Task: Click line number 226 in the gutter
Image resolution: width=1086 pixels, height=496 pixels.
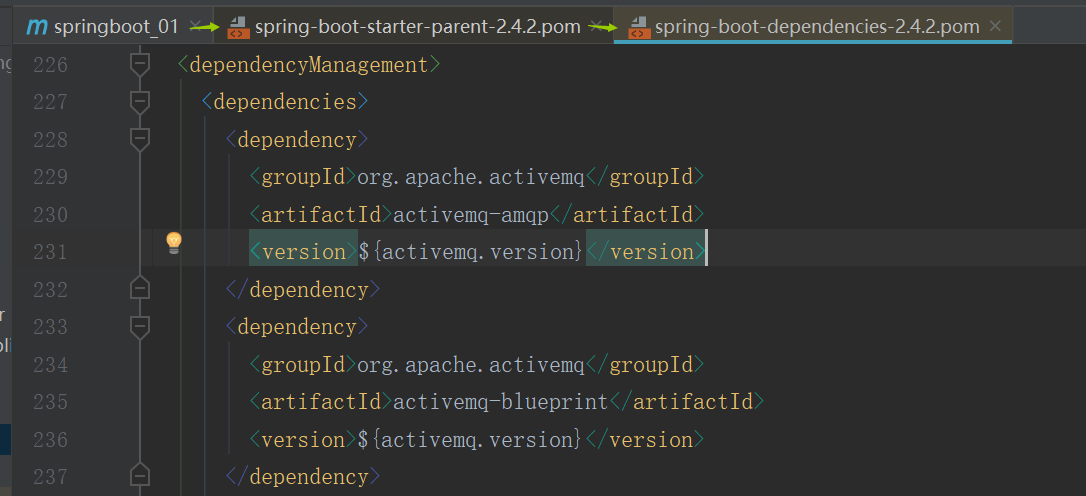Action: coord(51,65)
